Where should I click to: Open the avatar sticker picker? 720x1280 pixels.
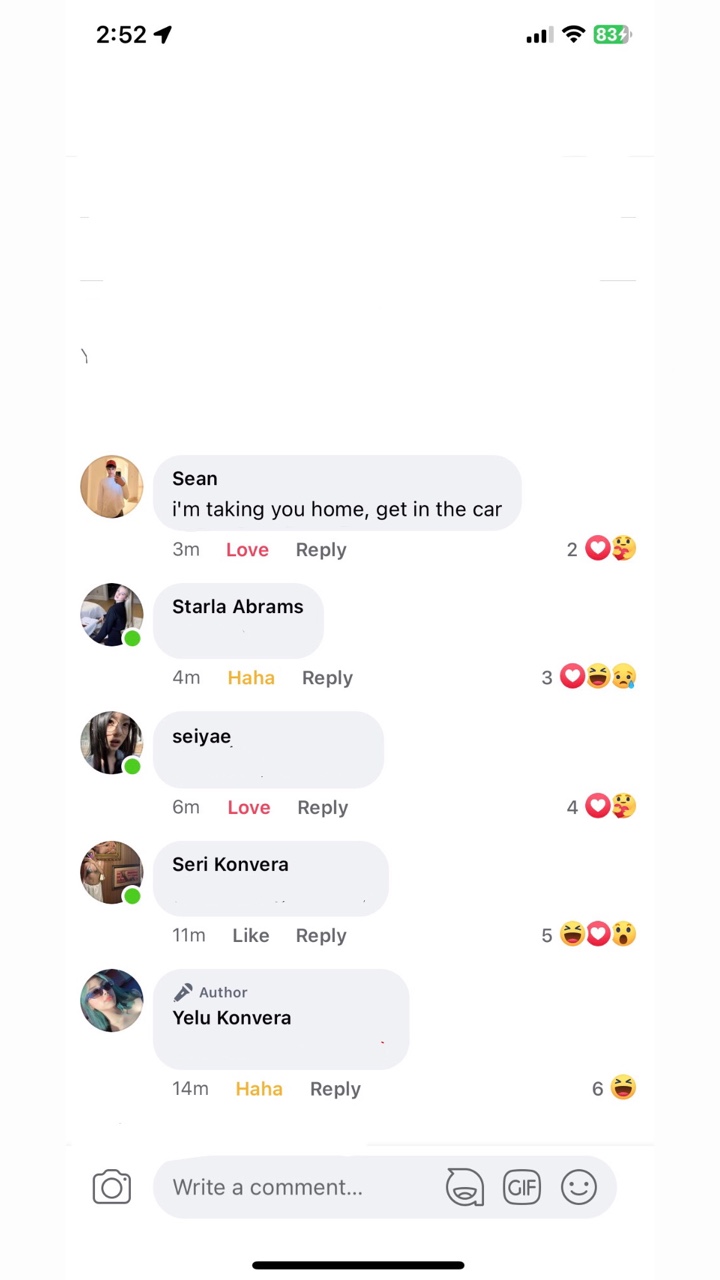tap(465, 1187)
